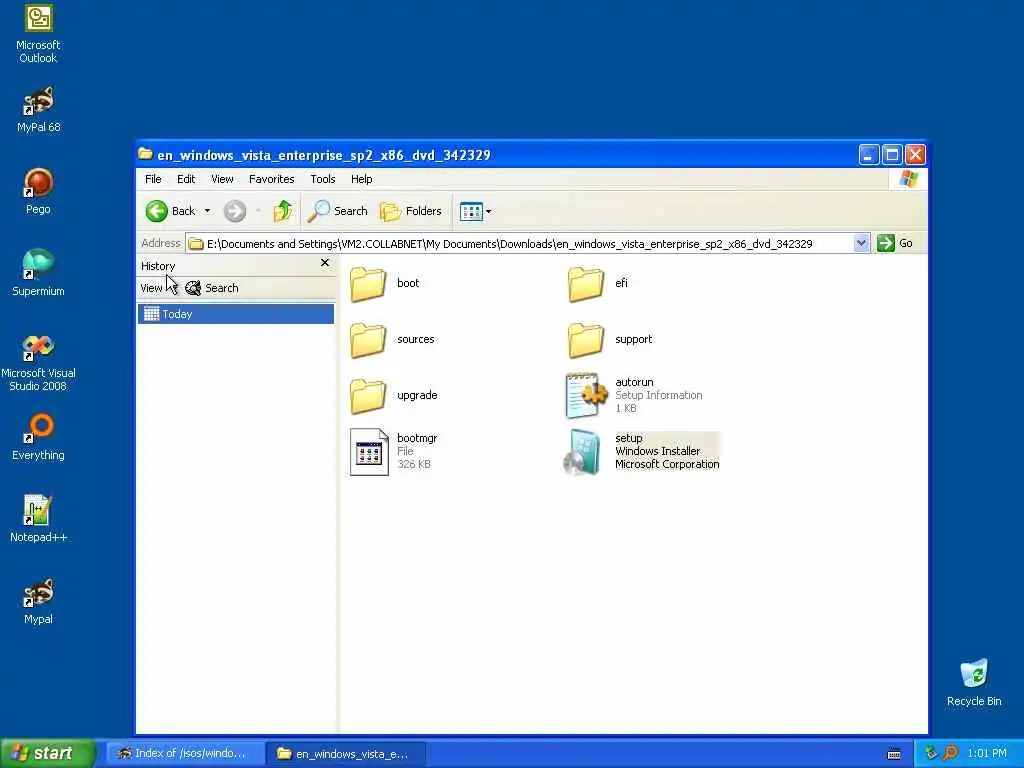Select Microsoft Visual Studio 2008 shortcut

(39, 362)
